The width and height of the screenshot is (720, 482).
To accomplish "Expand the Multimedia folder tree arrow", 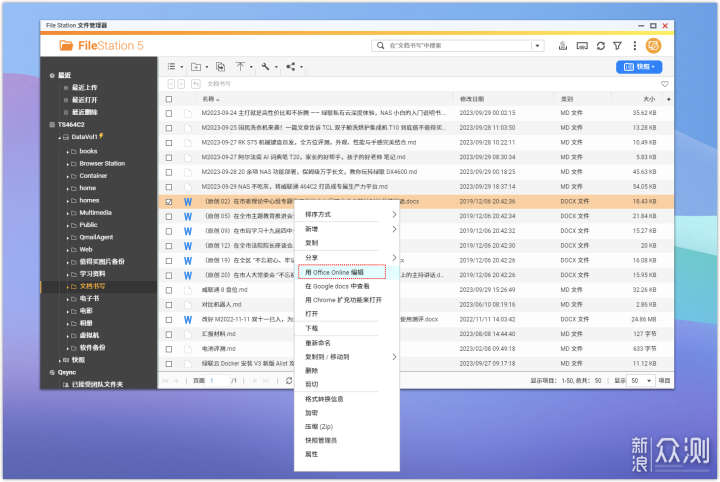I will [x=68, y=213].
